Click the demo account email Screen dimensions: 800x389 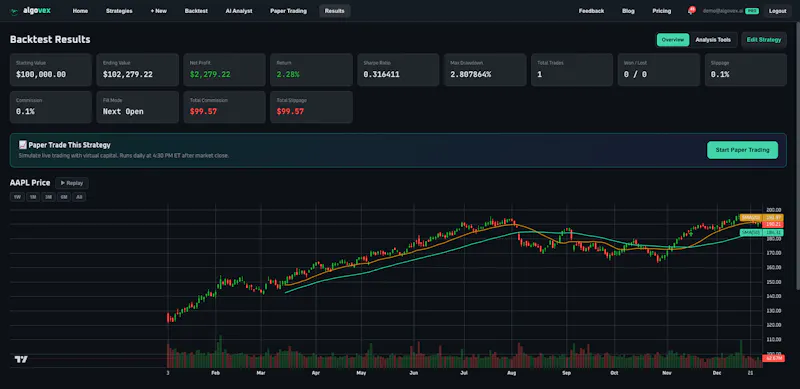[x=722, y=11]
